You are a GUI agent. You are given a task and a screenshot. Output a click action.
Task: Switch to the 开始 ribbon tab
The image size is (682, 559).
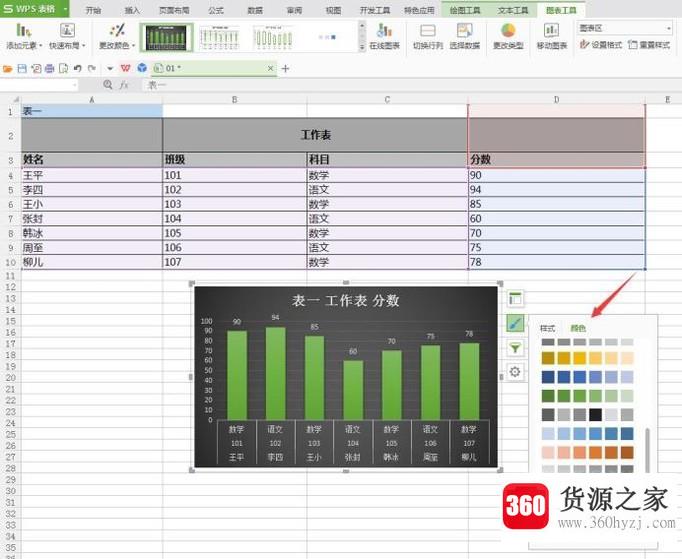tap(93, 10)
